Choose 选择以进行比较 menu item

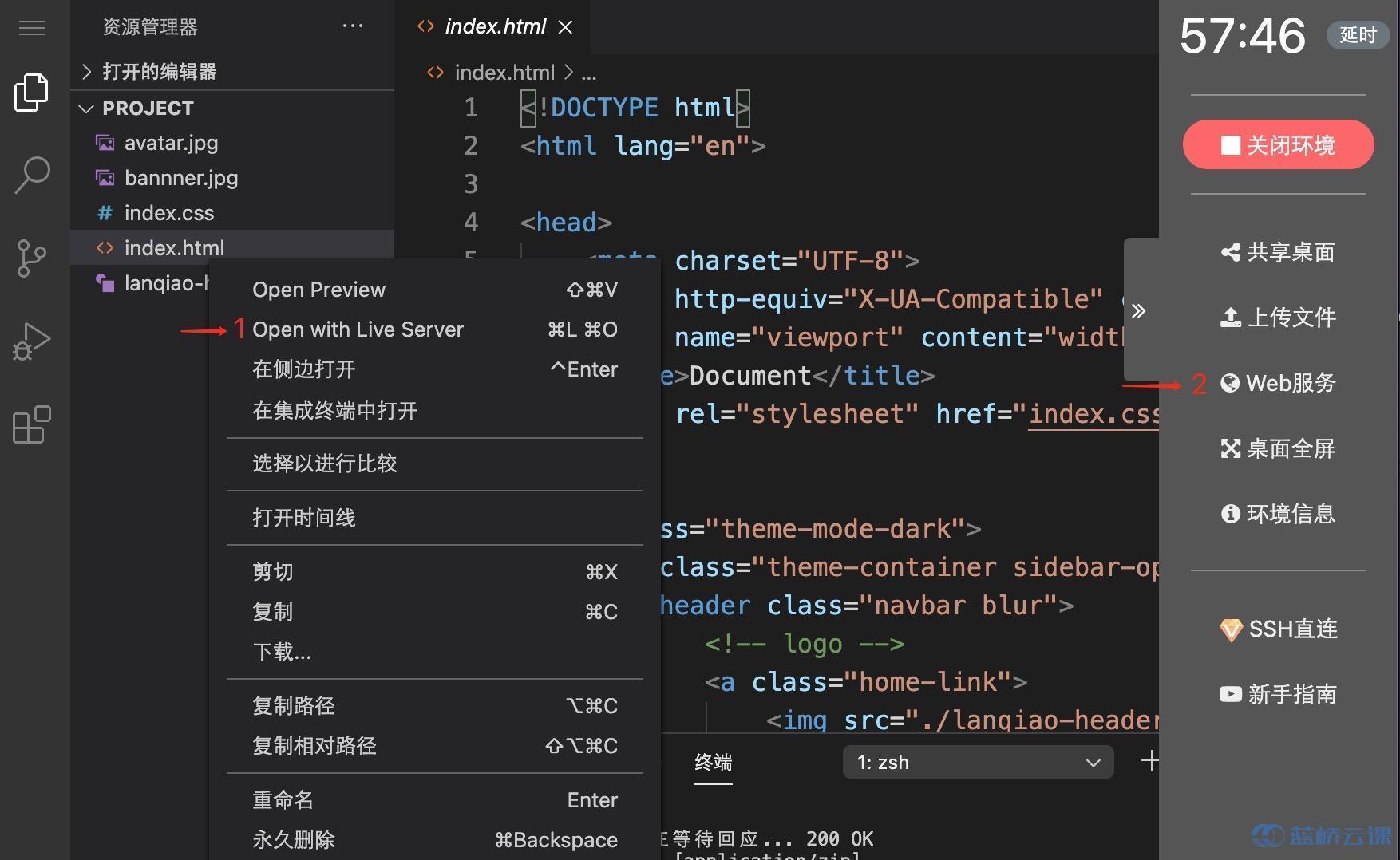coord(435,464)
